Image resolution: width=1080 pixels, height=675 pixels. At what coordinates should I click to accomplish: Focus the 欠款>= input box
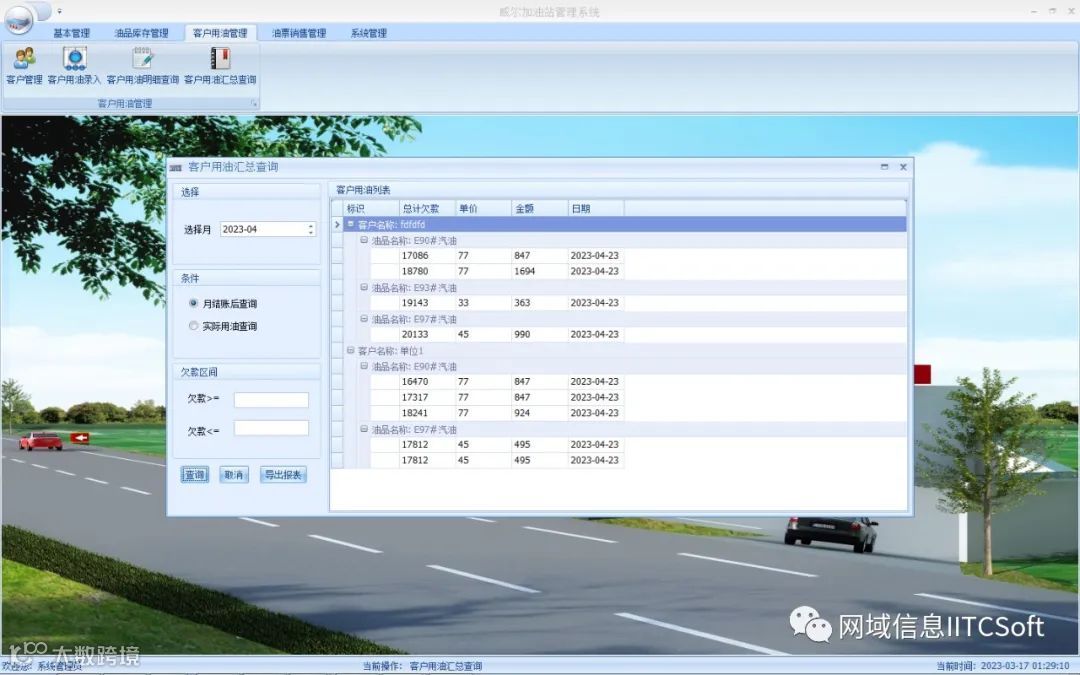271,399
